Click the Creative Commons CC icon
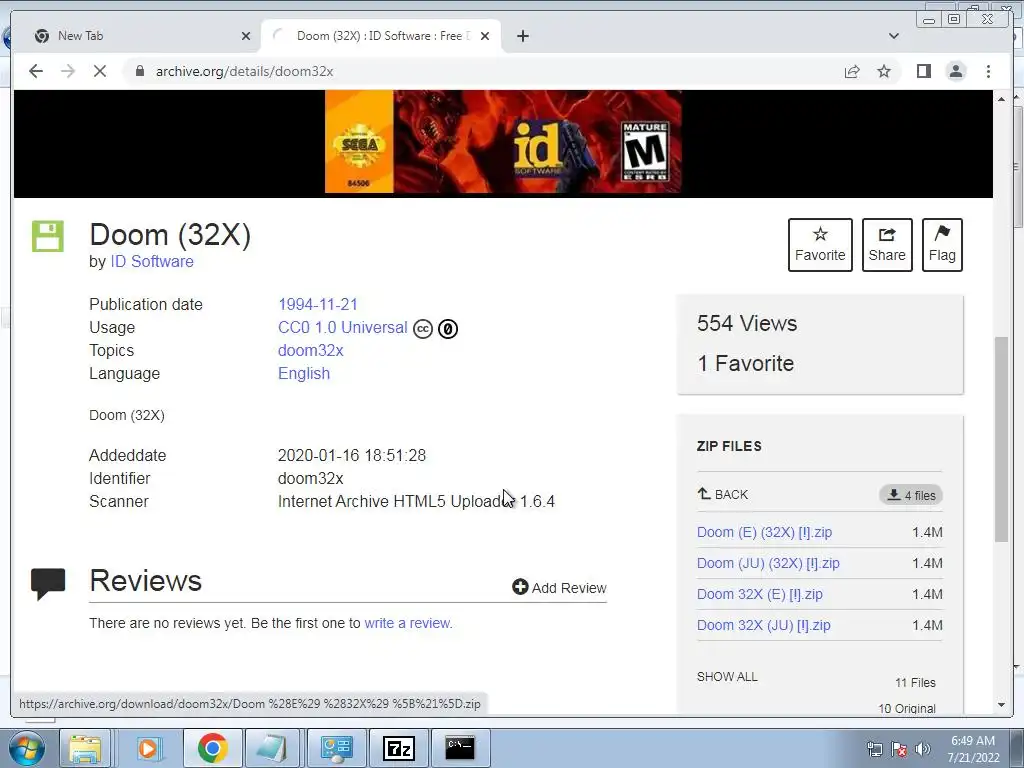This screenshot has height=768, width=1024. click(x=423, y=328)
